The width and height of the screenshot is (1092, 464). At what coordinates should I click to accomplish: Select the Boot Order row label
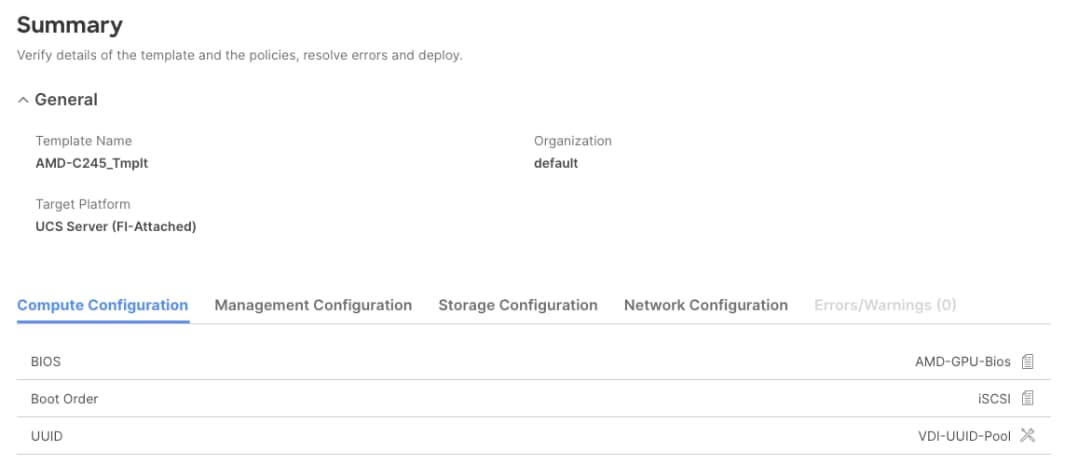[x=65, y=399]
